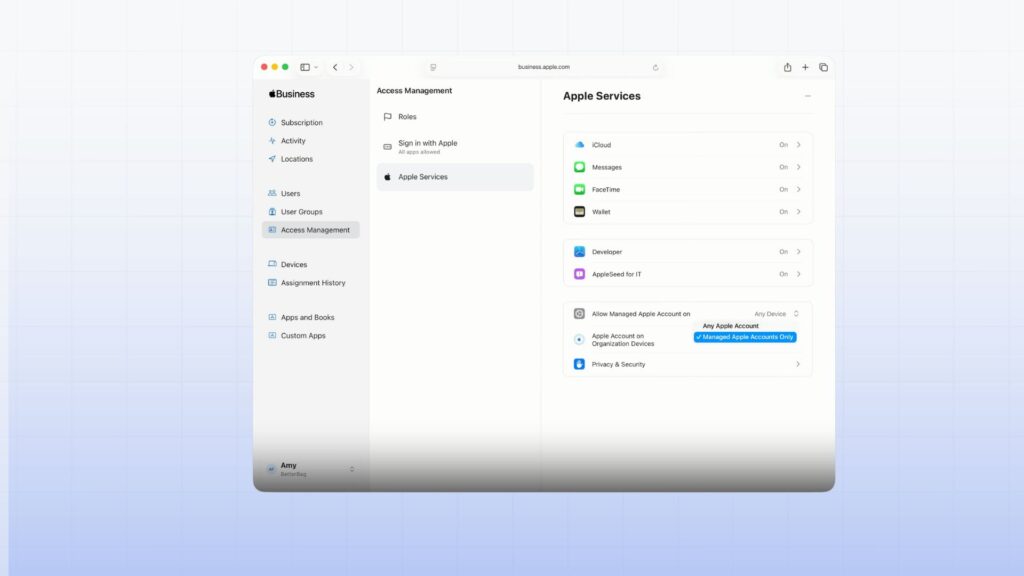
Task: Click the Amy profile avatar
Action: pos(271,469)
